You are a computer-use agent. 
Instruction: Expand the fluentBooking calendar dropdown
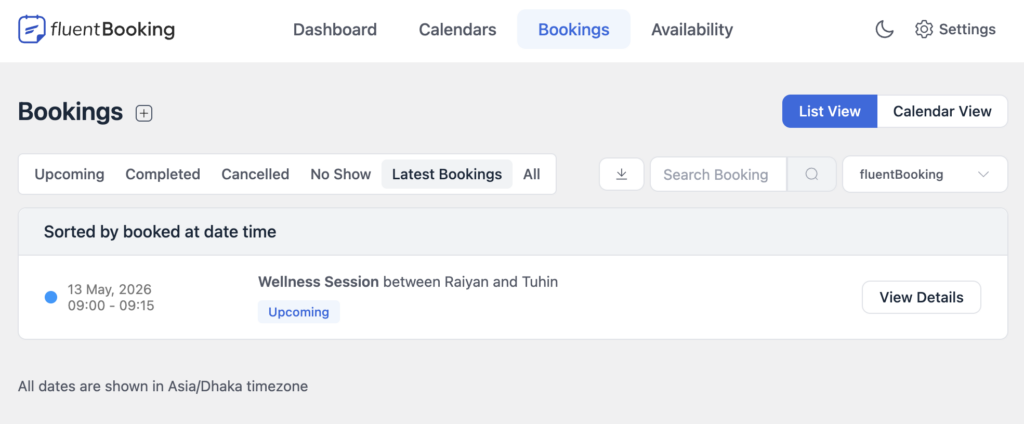coord(925,174)
